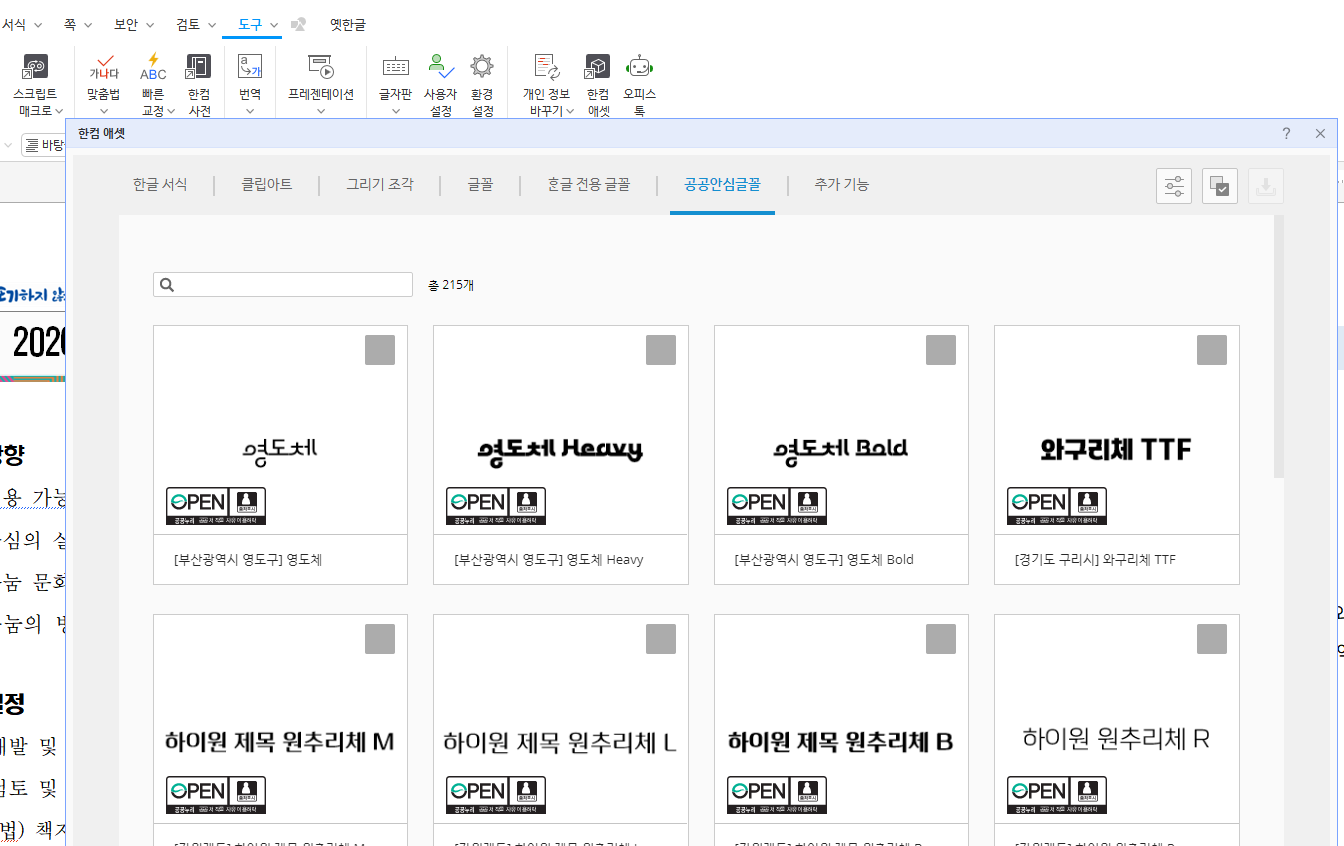The image size is (1344, 846).
Task: Click the OPEN license badge on 와구리체 TTF card
Action: click(x=1057, y=506)
